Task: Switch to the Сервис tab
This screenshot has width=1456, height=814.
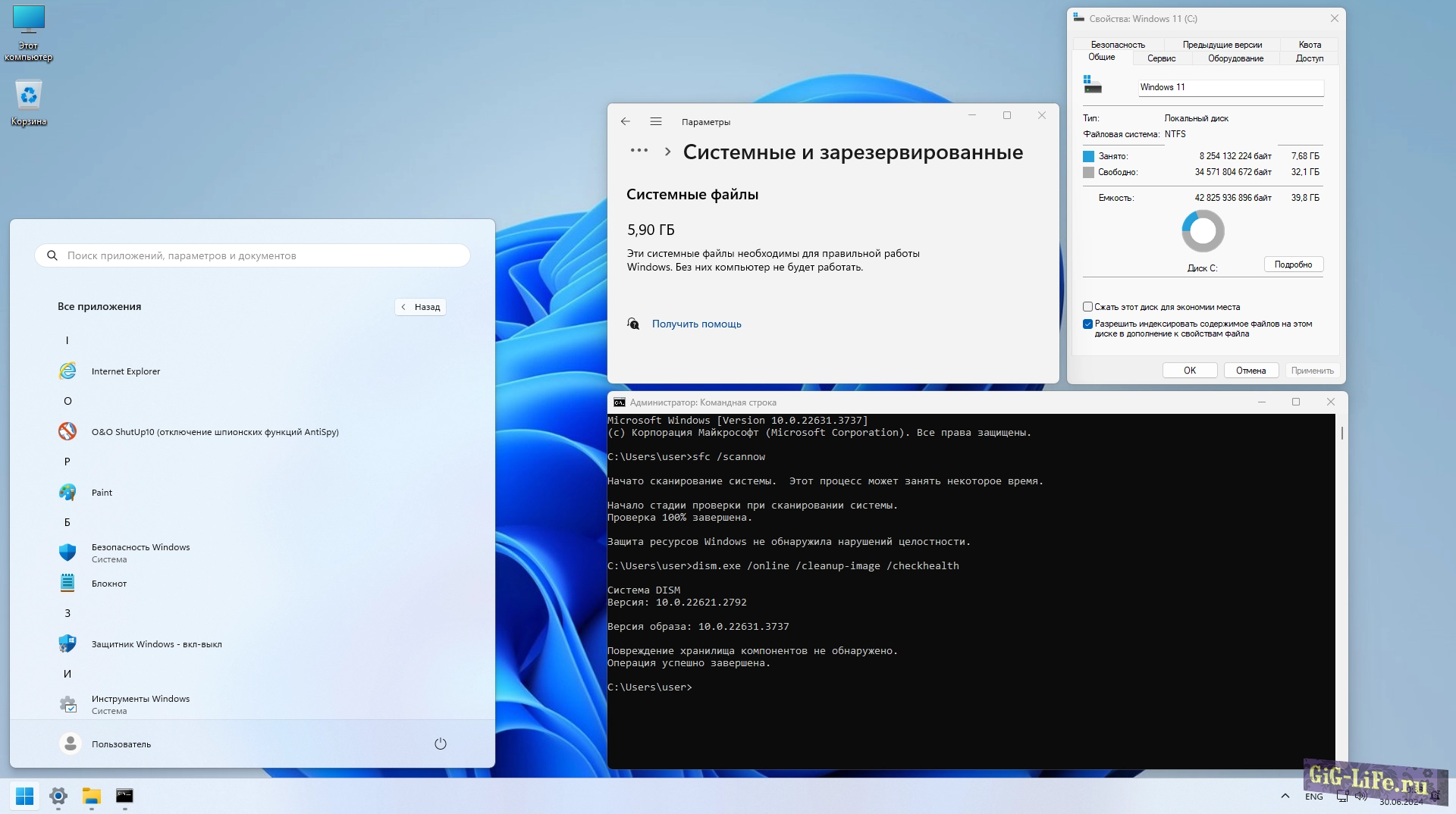Action: (x=1161, y=58)
